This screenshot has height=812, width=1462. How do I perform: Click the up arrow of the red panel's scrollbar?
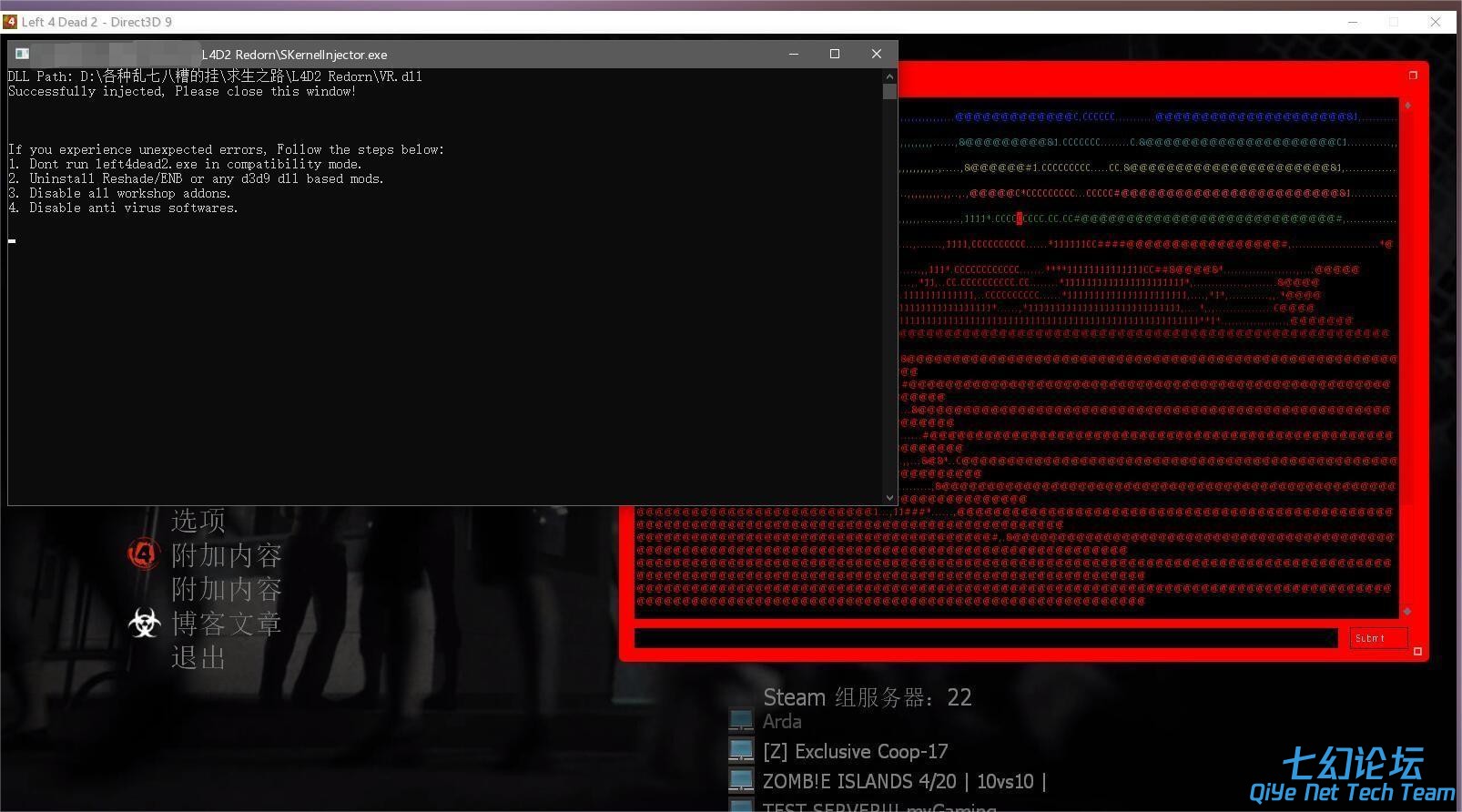tap(1407, 106)
